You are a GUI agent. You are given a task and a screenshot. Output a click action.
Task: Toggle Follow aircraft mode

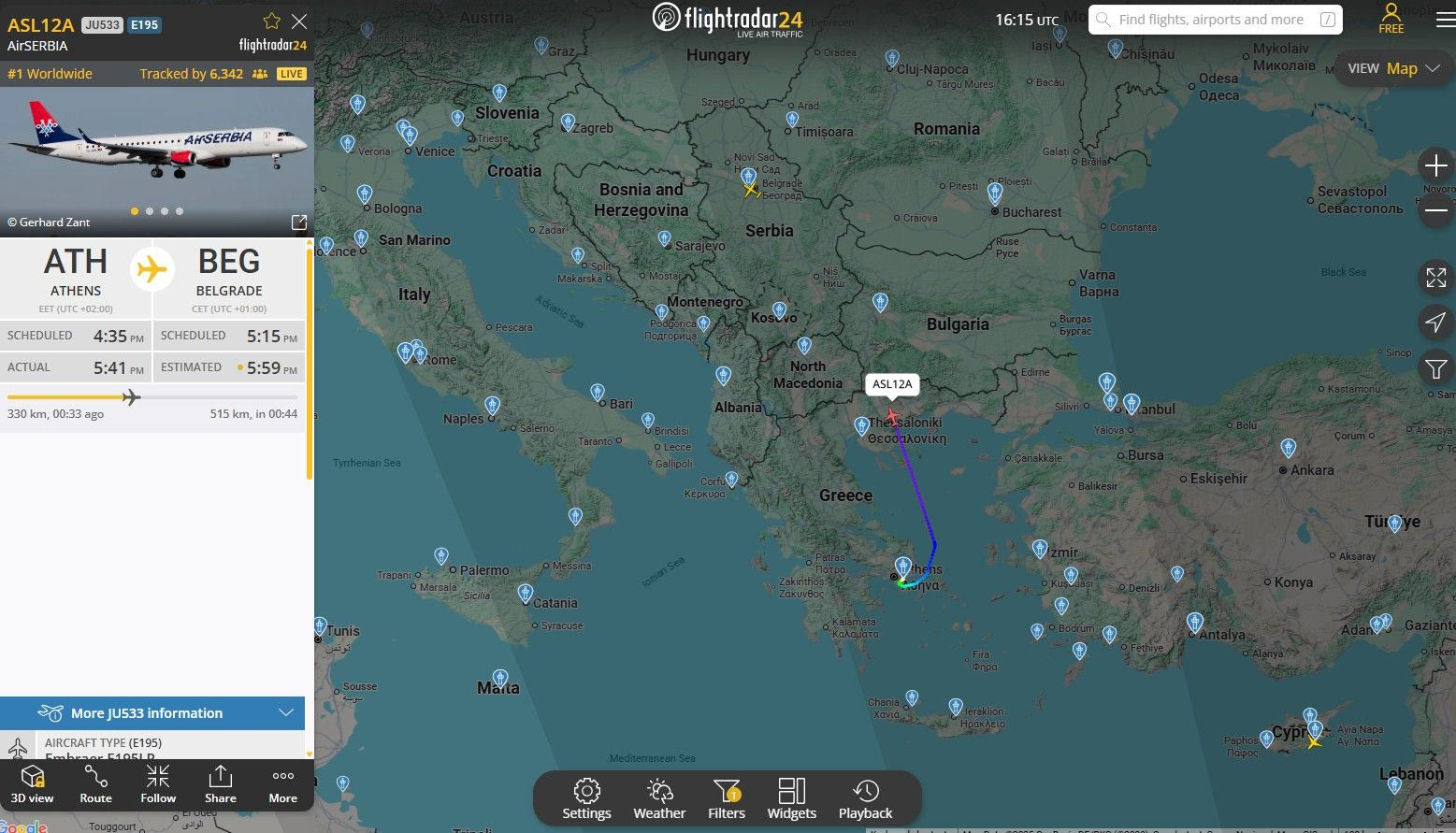[158, 783]
